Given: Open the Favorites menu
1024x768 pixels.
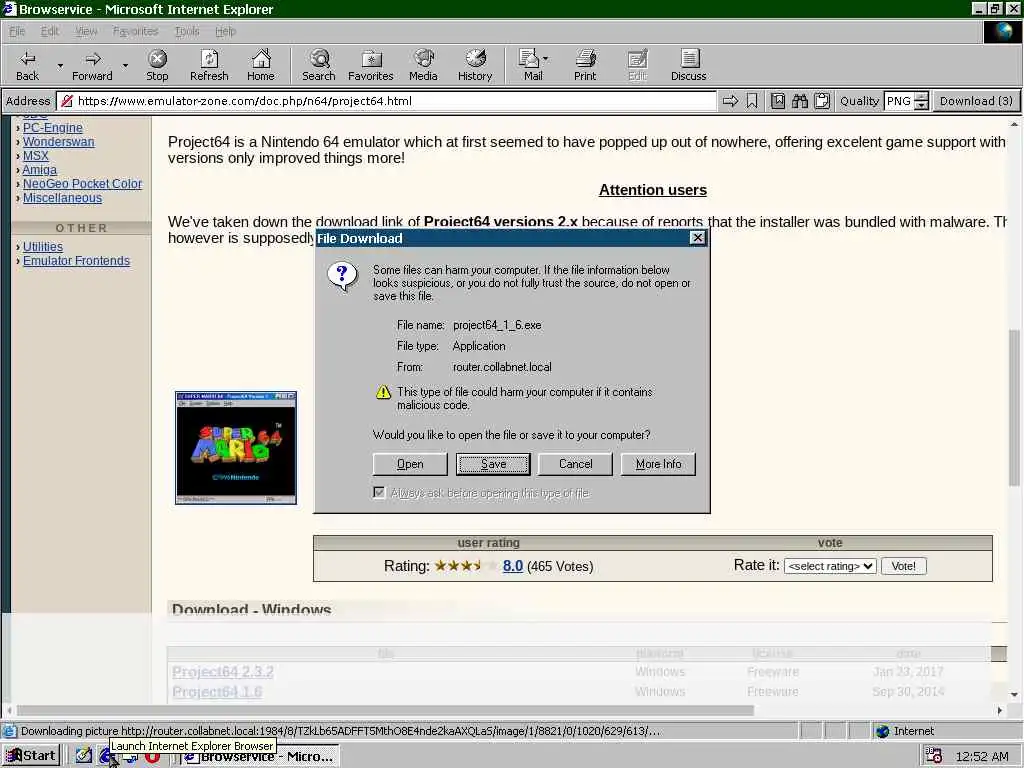Looking at the screenshot, I should pyautogui.click(x=135, y=31).
